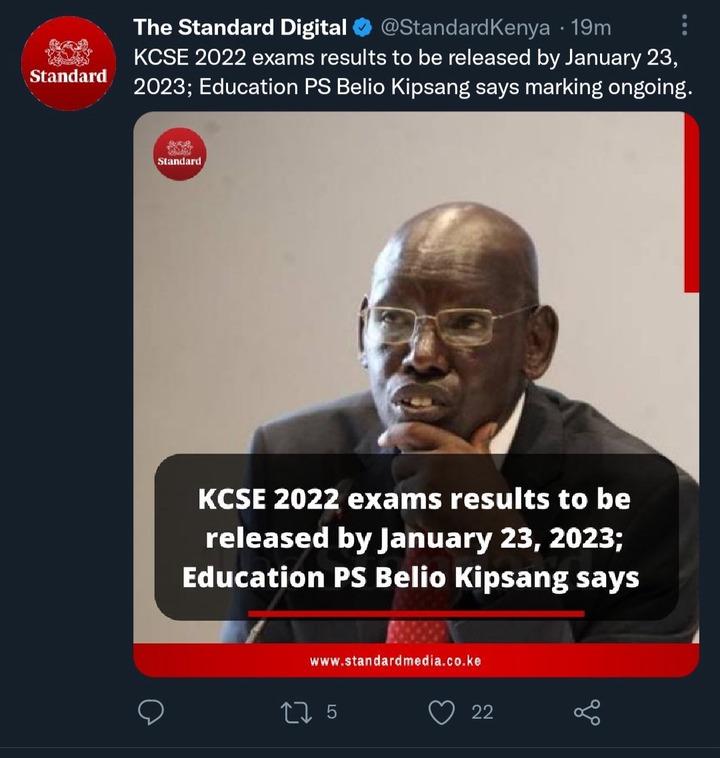Open The Standard Digital display name
Image resolution: width=720 pixels, height=758 pixels.
pyautogui.click(x=240, y=28)
